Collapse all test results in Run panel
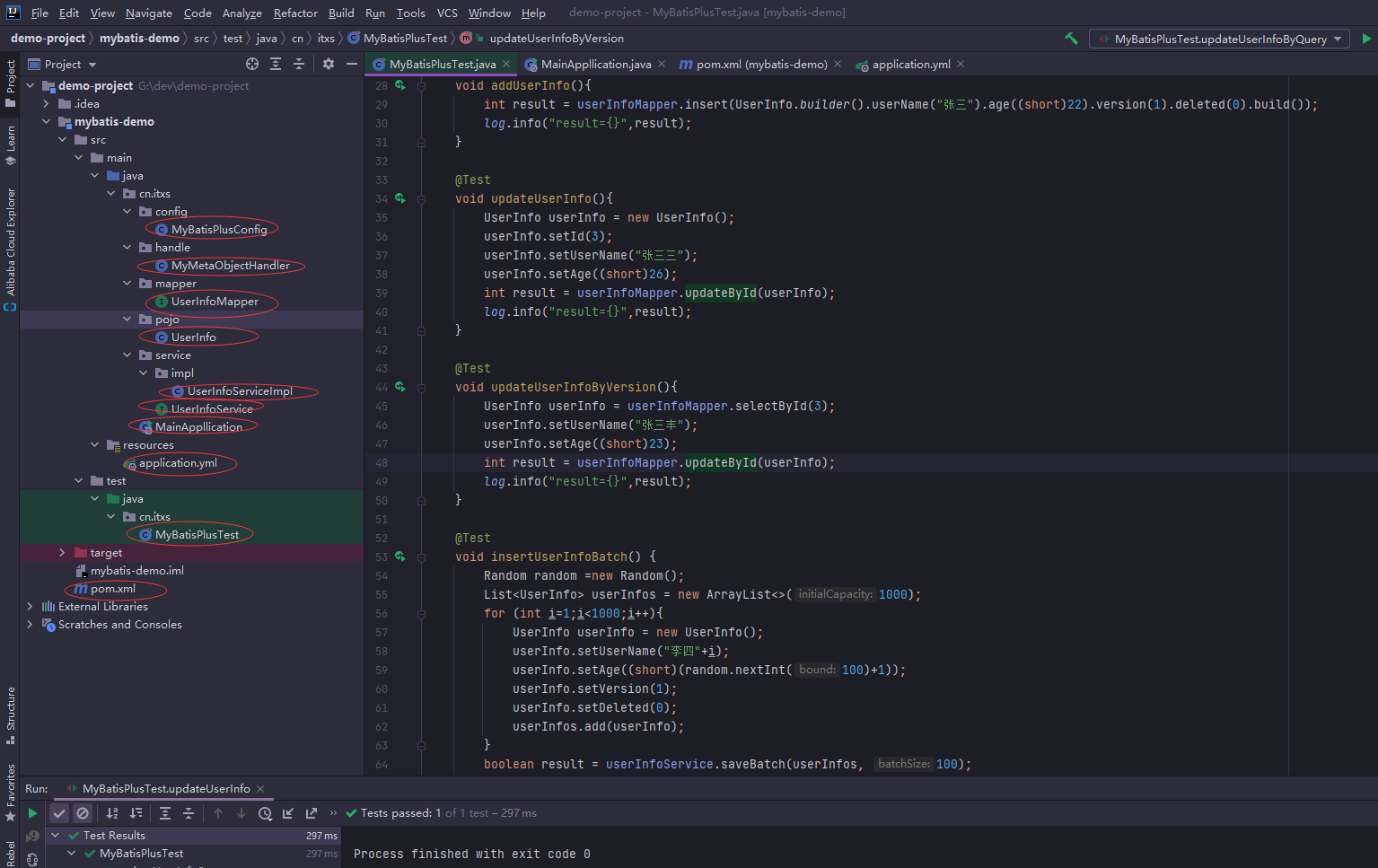This screenshot has height=868, width=1378. pyautogui.click(x=189, y=813)
